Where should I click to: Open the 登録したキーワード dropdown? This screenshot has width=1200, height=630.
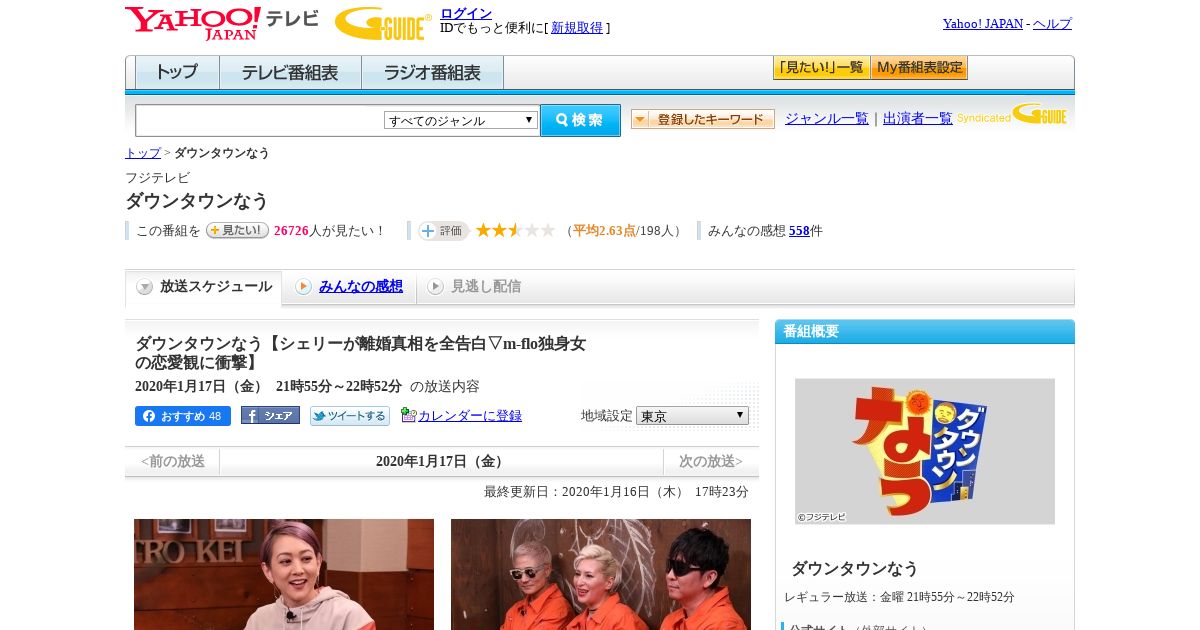click(702, 119)
